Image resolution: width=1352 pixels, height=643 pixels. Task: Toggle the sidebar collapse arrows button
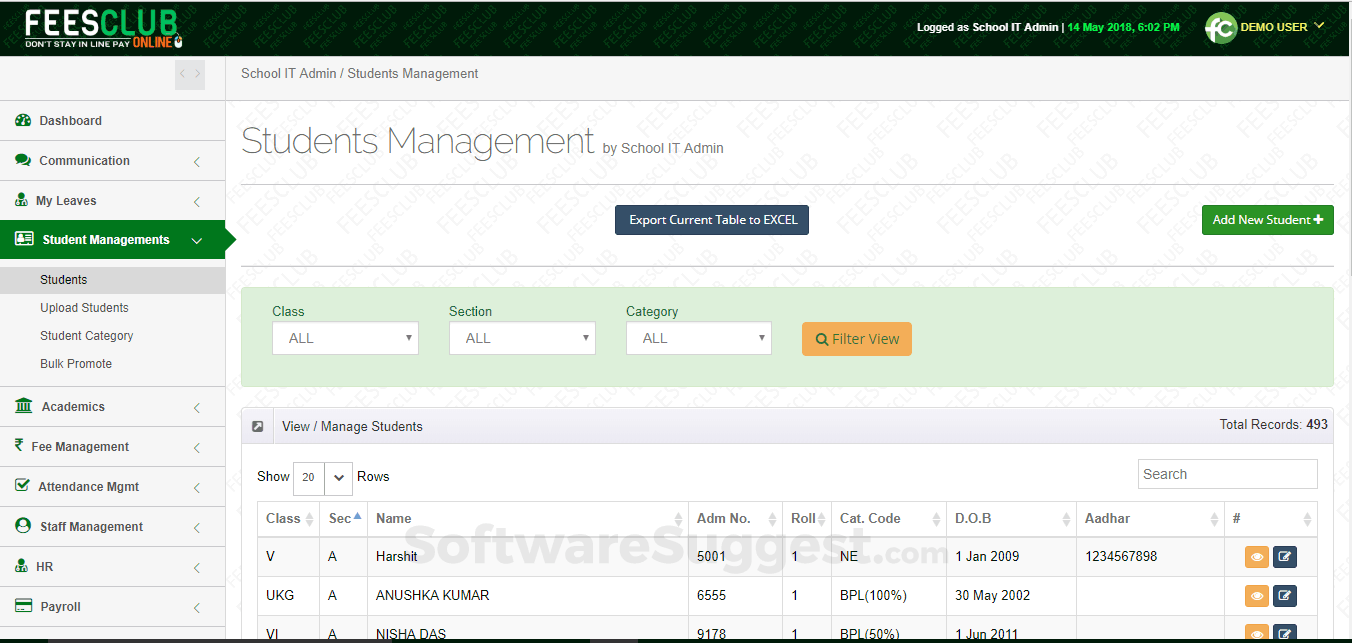coord(190,74)
